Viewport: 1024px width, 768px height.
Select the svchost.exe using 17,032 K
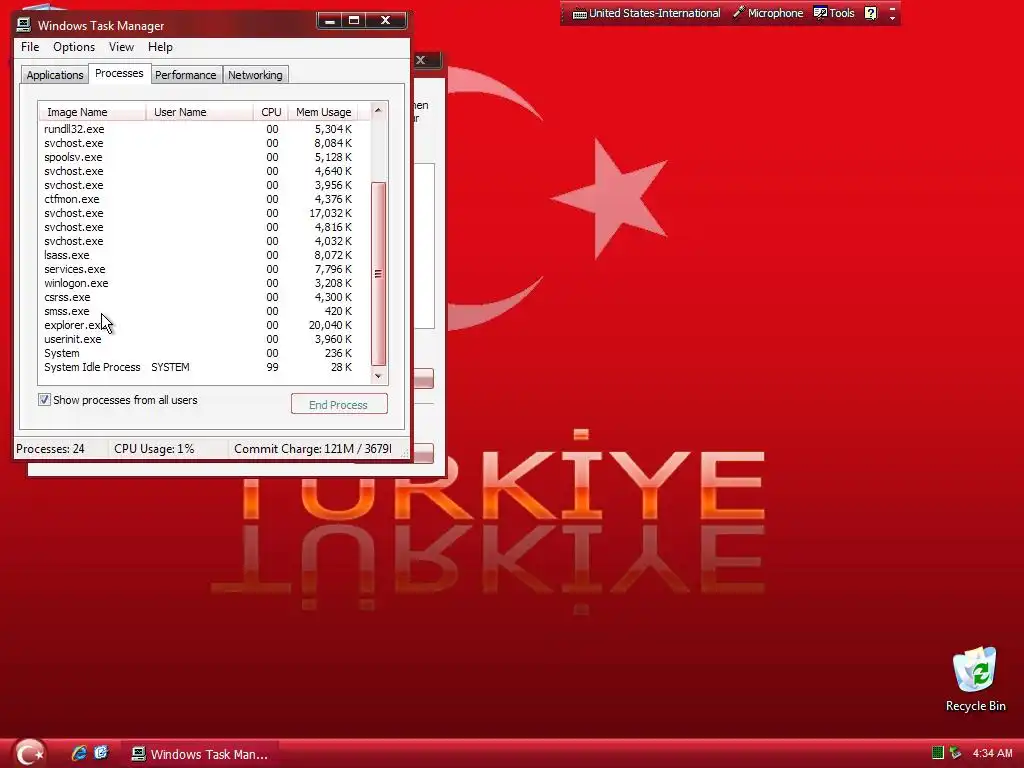click(x=204, y=214)
